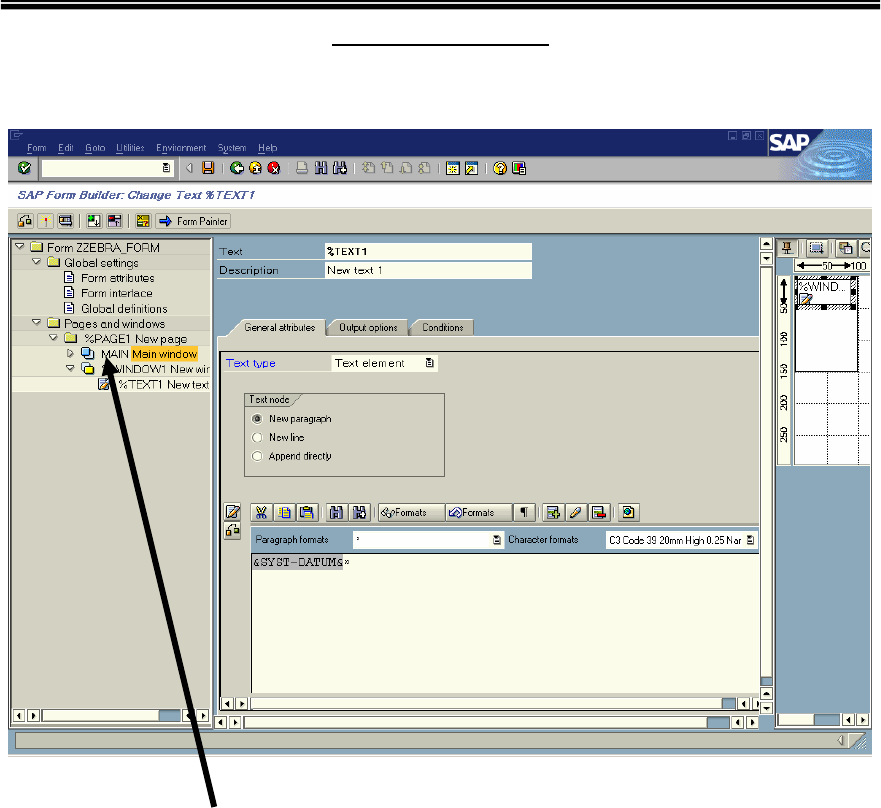Click the Generate Shortcut icon

[471, 168]
